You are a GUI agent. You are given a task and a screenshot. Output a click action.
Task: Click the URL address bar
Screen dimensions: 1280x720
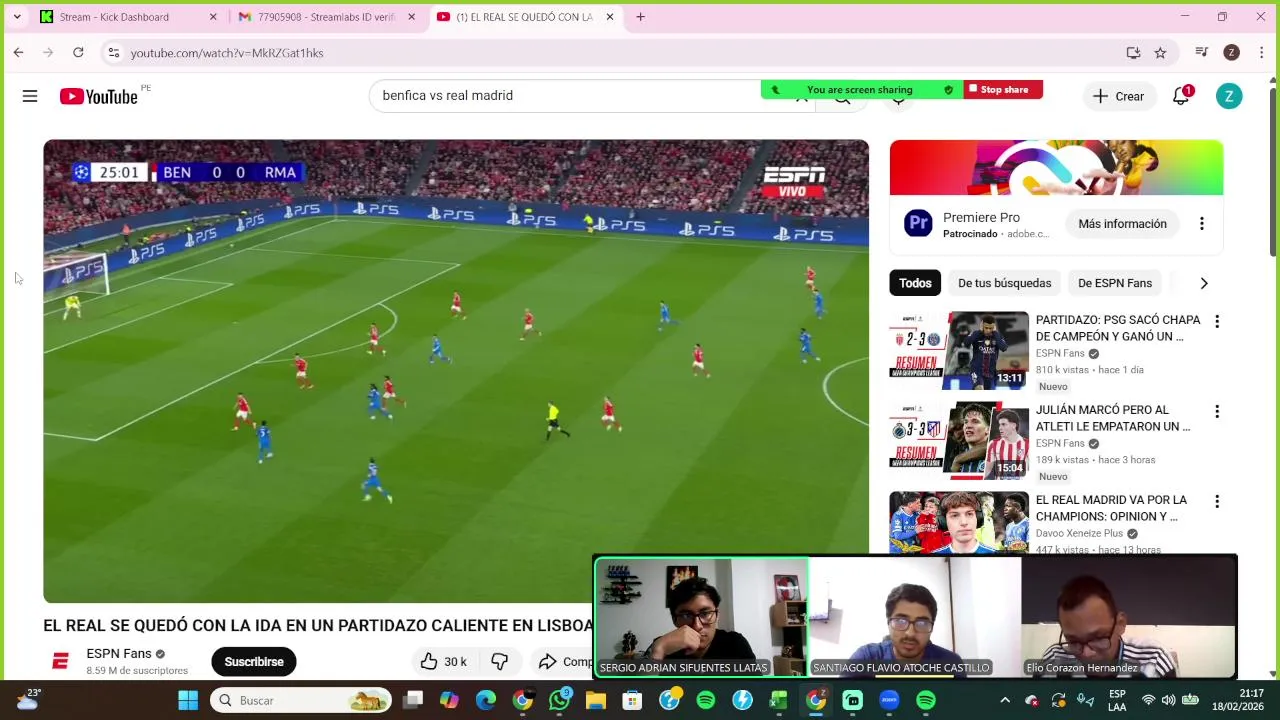pos(600,53)
